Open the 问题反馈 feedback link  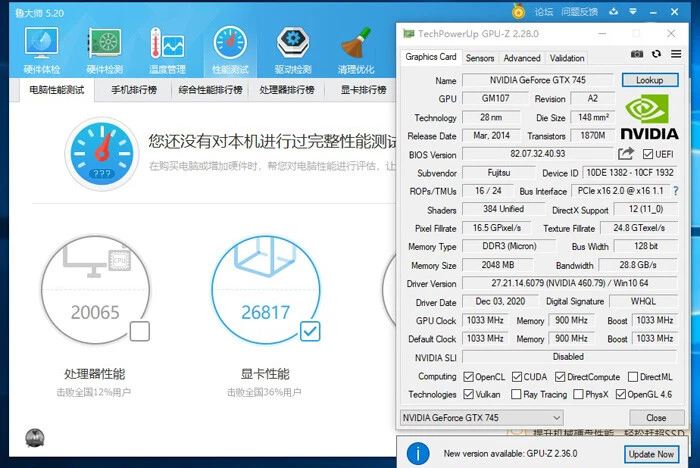click(579, 12)
